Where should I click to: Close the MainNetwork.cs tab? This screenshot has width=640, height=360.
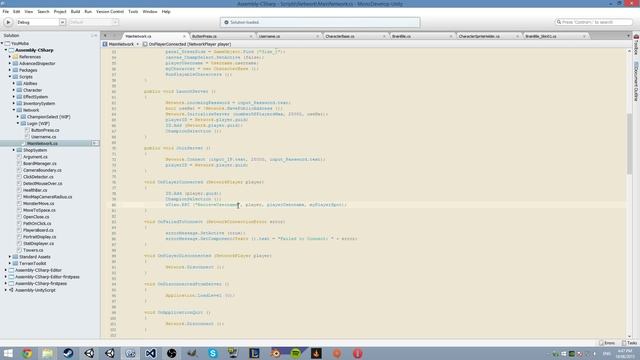(x=184, y=36)
